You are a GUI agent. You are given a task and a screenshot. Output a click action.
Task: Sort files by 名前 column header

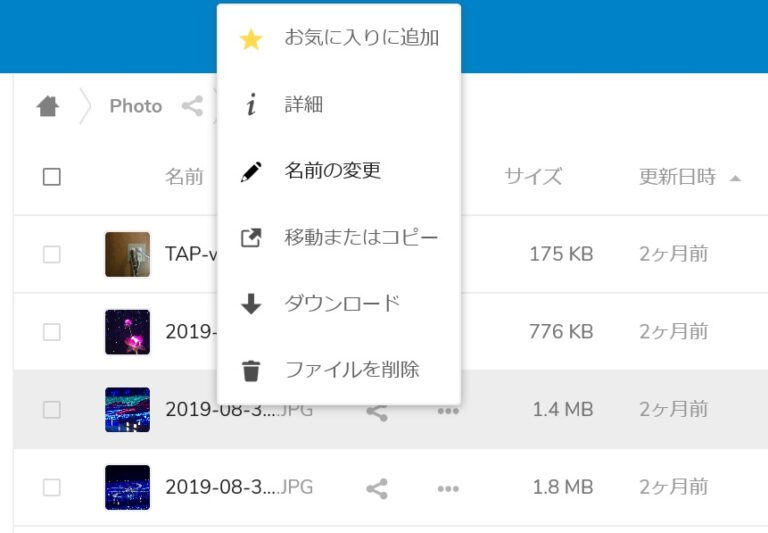[184, 176]
